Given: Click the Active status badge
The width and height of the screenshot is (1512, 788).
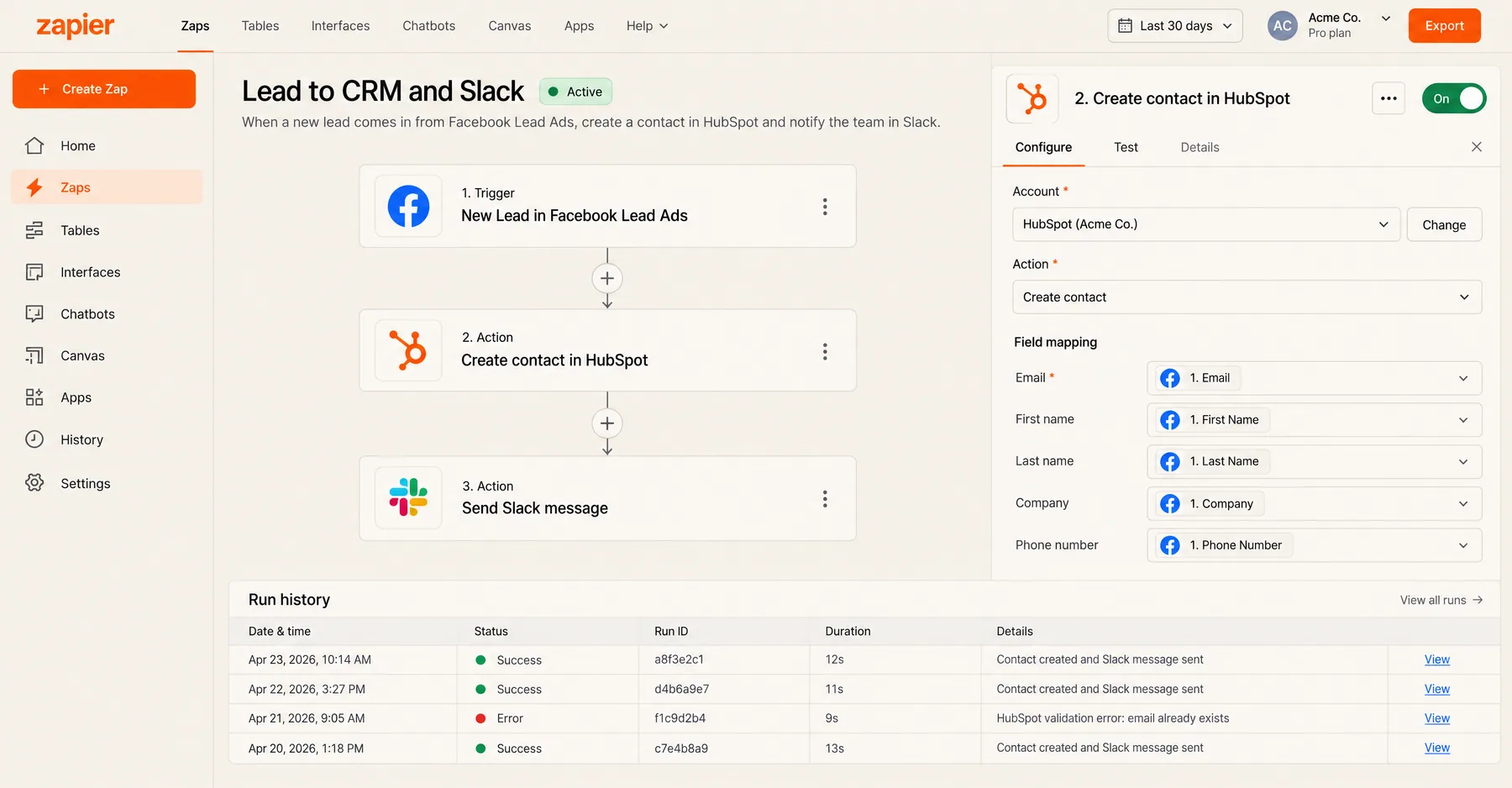Looking at the screenshot, I should 575,92.
